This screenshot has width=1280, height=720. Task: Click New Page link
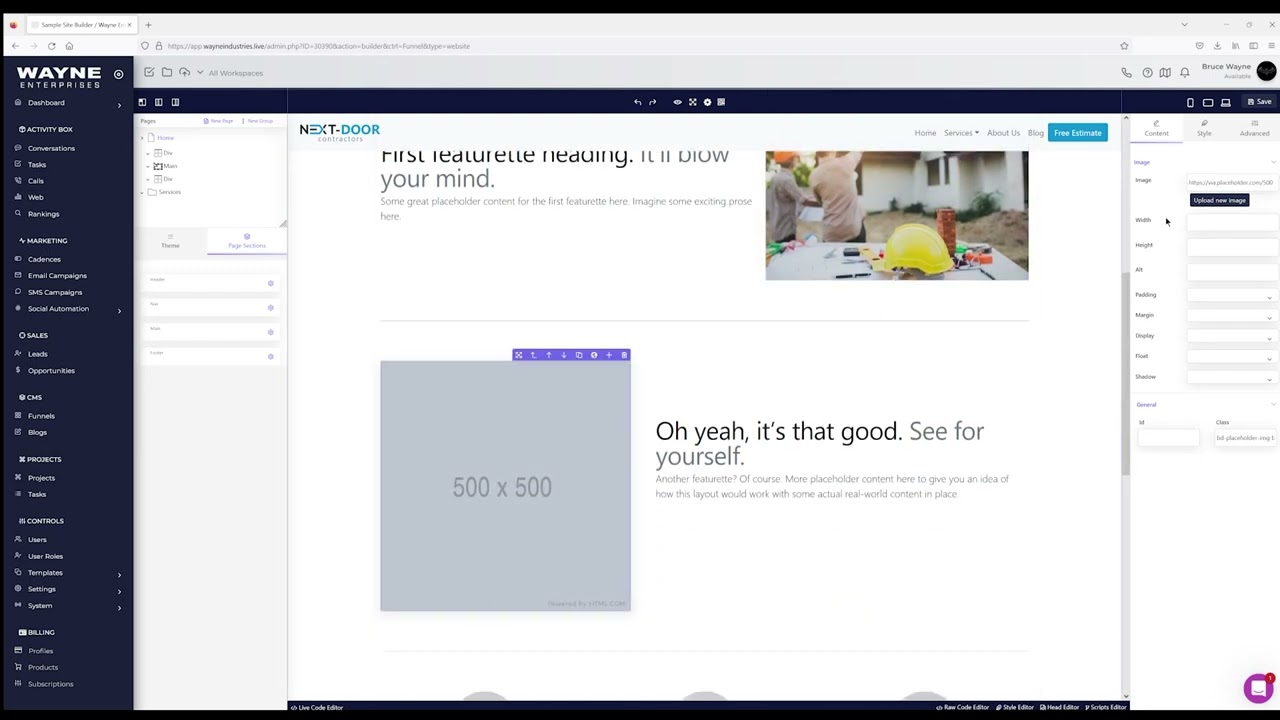click(220, 121)
